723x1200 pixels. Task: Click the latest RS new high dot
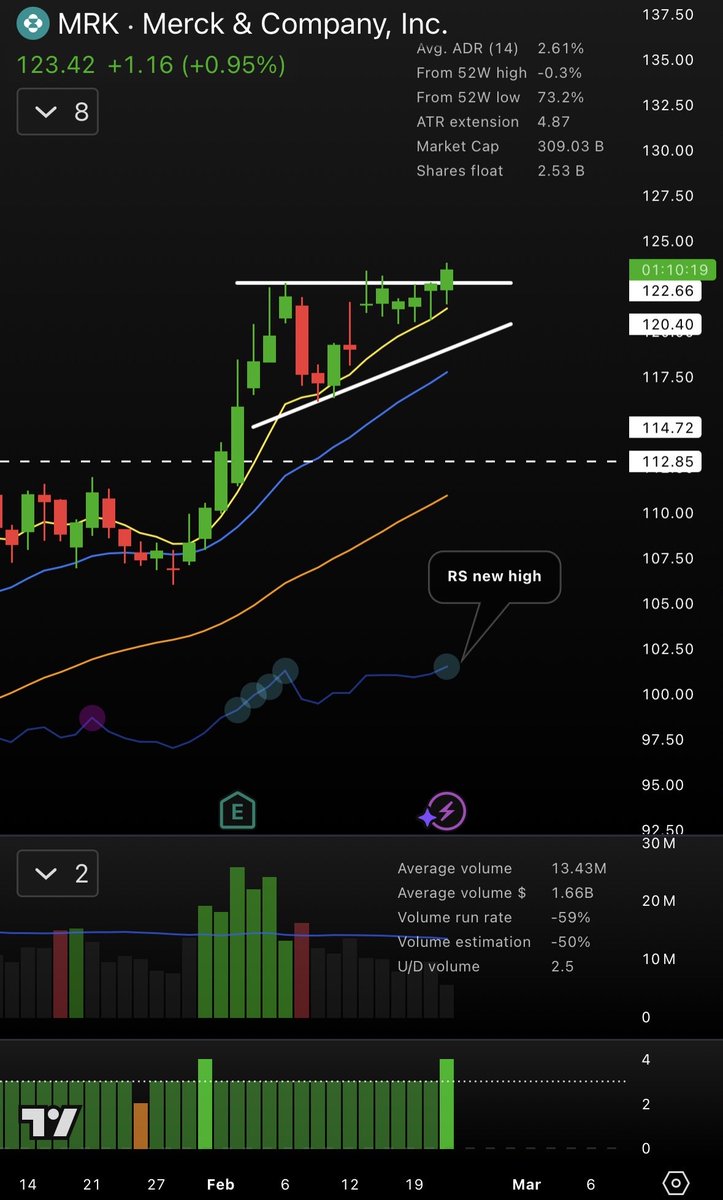(447, 665)
